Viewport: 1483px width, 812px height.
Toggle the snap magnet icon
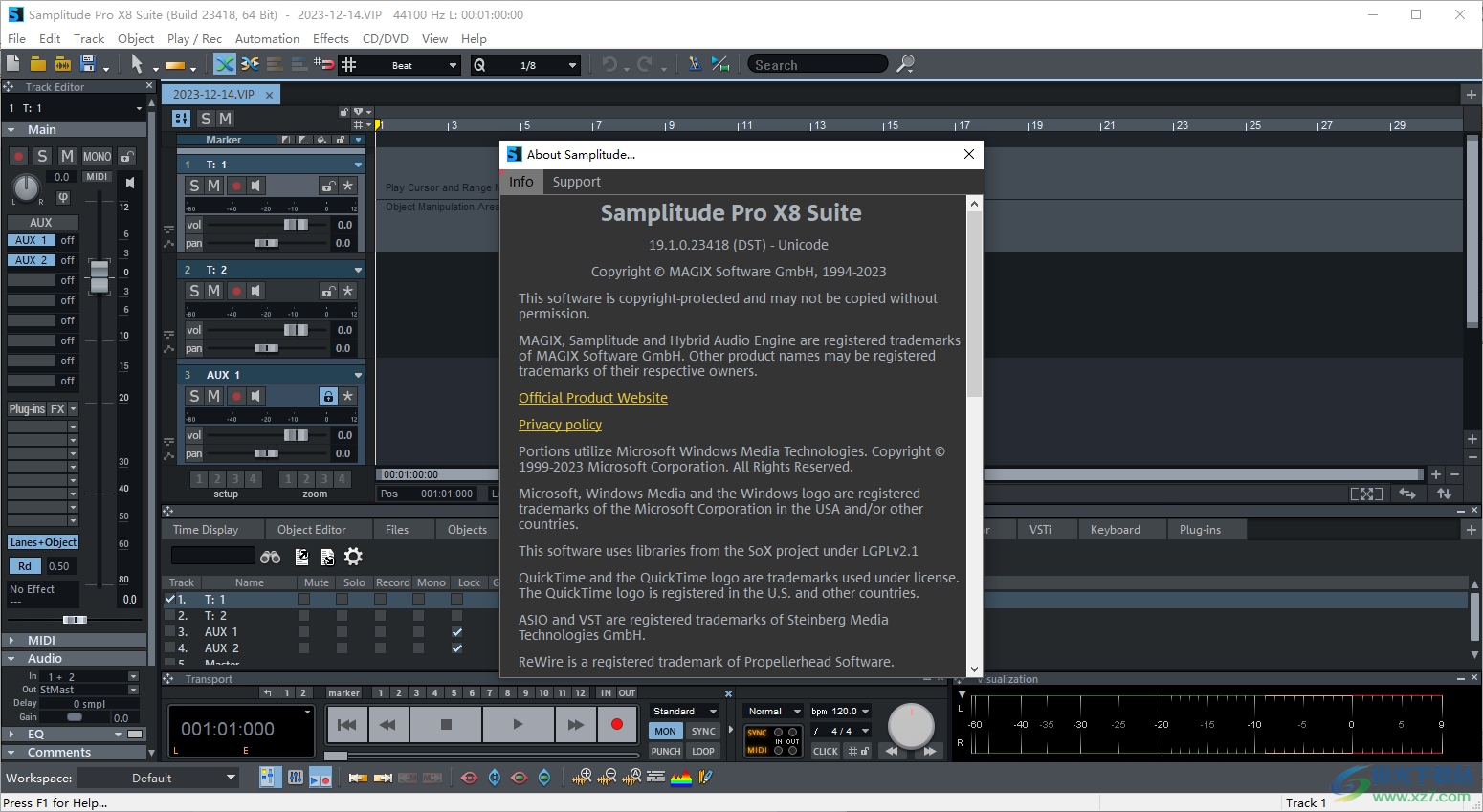pos(324,64)
